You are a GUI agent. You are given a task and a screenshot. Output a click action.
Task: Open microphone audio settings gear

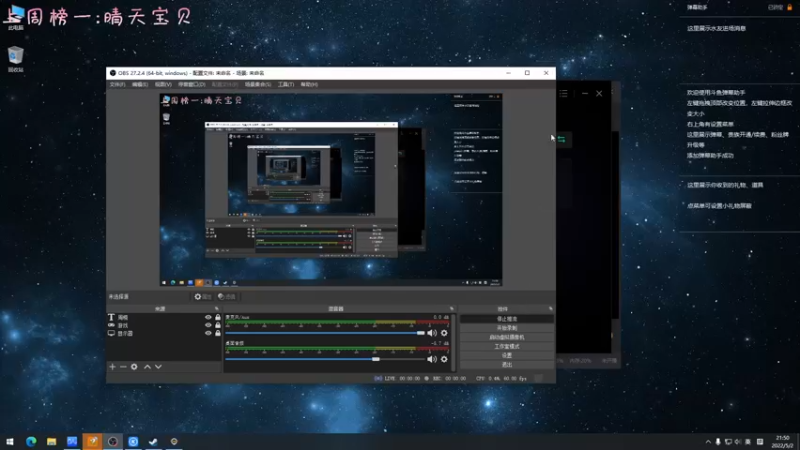point(444,333)
